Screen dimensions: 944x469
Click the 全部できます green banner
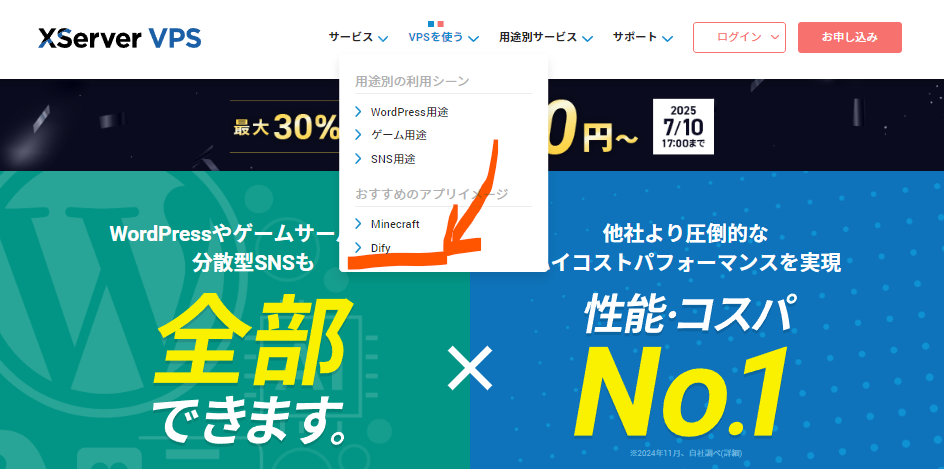click(x=235, y=320)
